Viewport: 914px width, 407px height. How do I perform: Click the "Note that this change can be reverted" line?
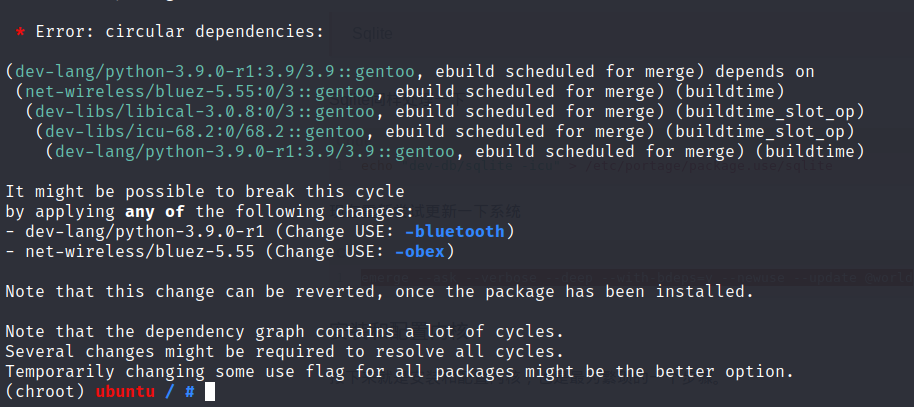[379, 292]
